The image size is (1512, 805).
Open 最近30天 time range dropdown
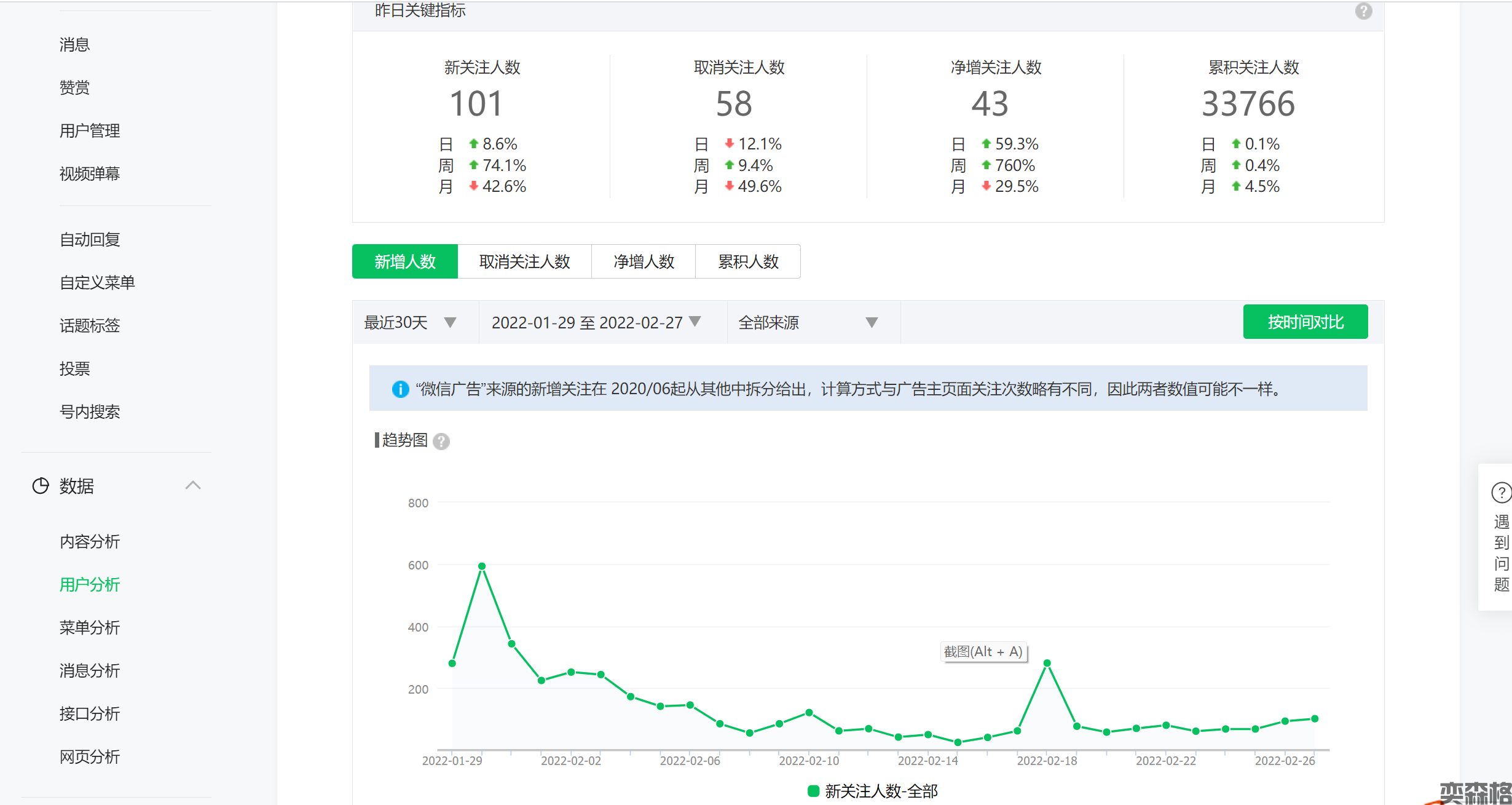410,322
